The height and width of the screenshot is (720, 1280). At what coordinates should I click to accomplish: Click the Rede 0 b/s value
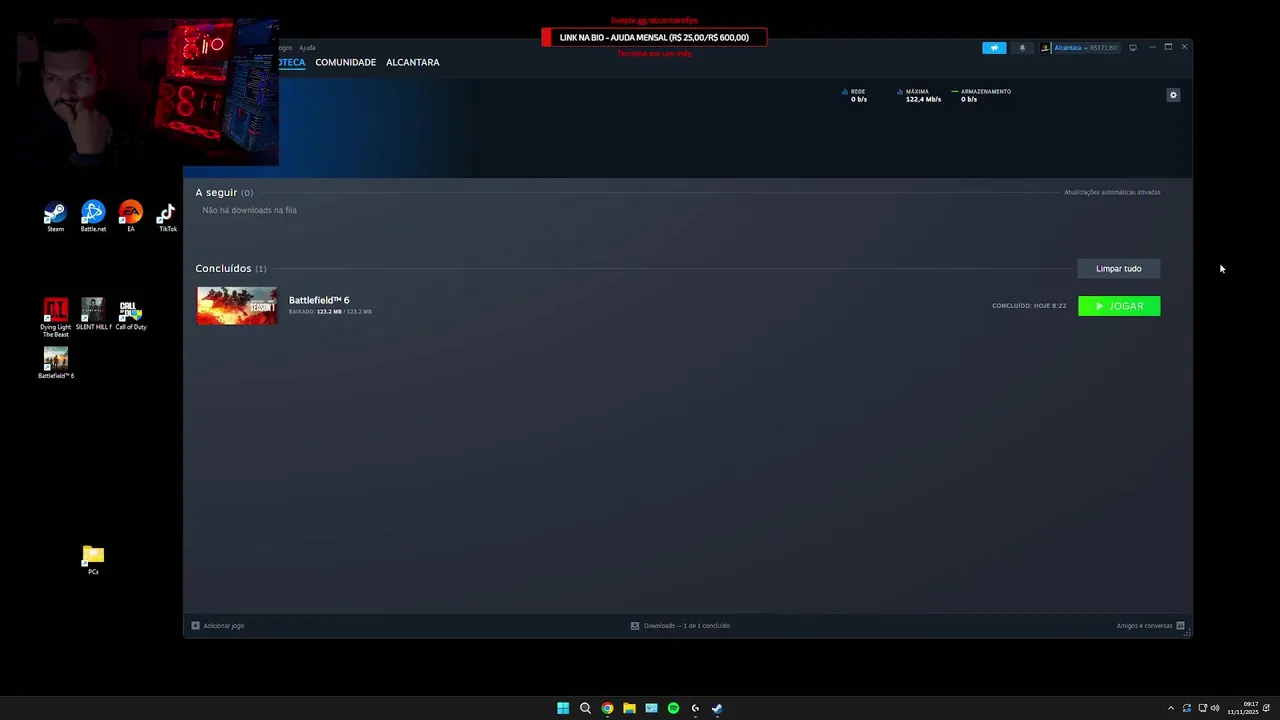point(859,100)
